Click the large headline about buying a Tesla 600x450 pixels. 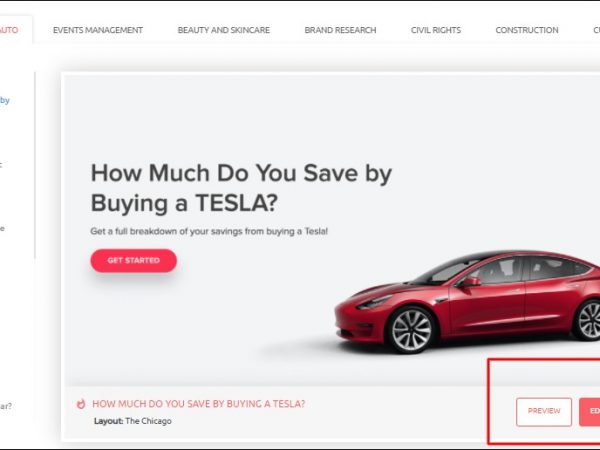241,188
